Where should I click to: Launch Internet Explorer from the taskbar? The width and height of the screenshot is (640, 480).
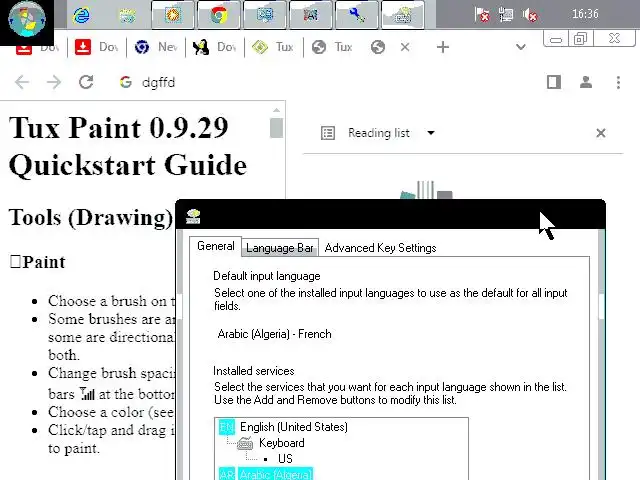tap(81, 16)
